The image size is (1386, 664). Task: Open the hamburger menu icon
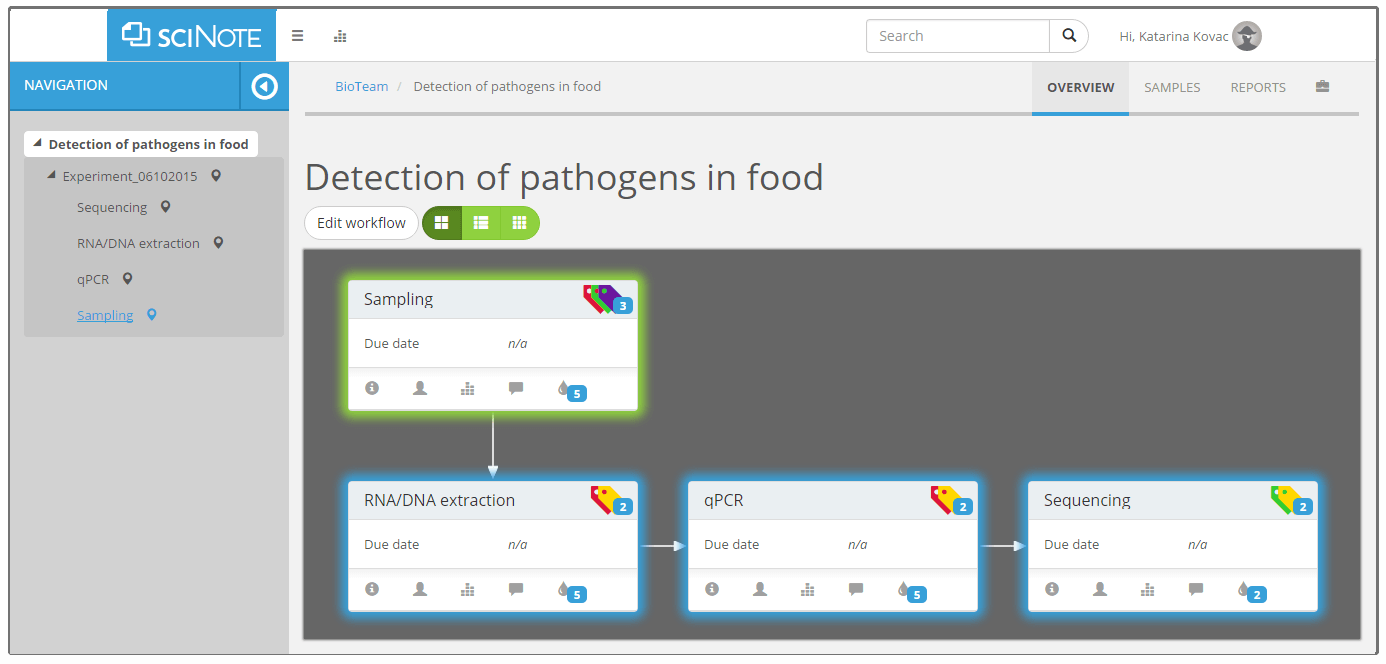coord(297,36)
